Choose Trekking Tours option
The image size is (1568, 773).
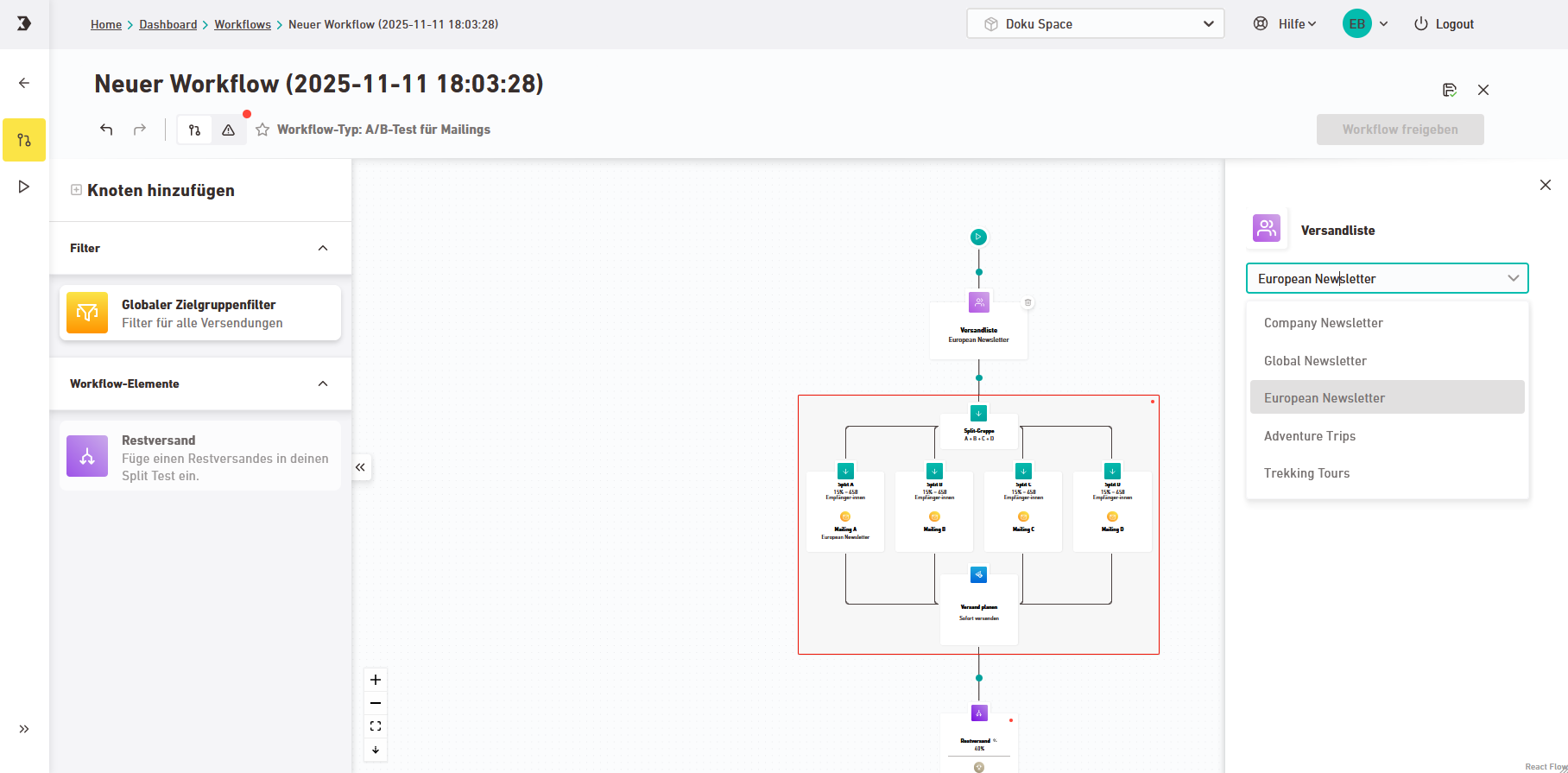pos(1306,473)
